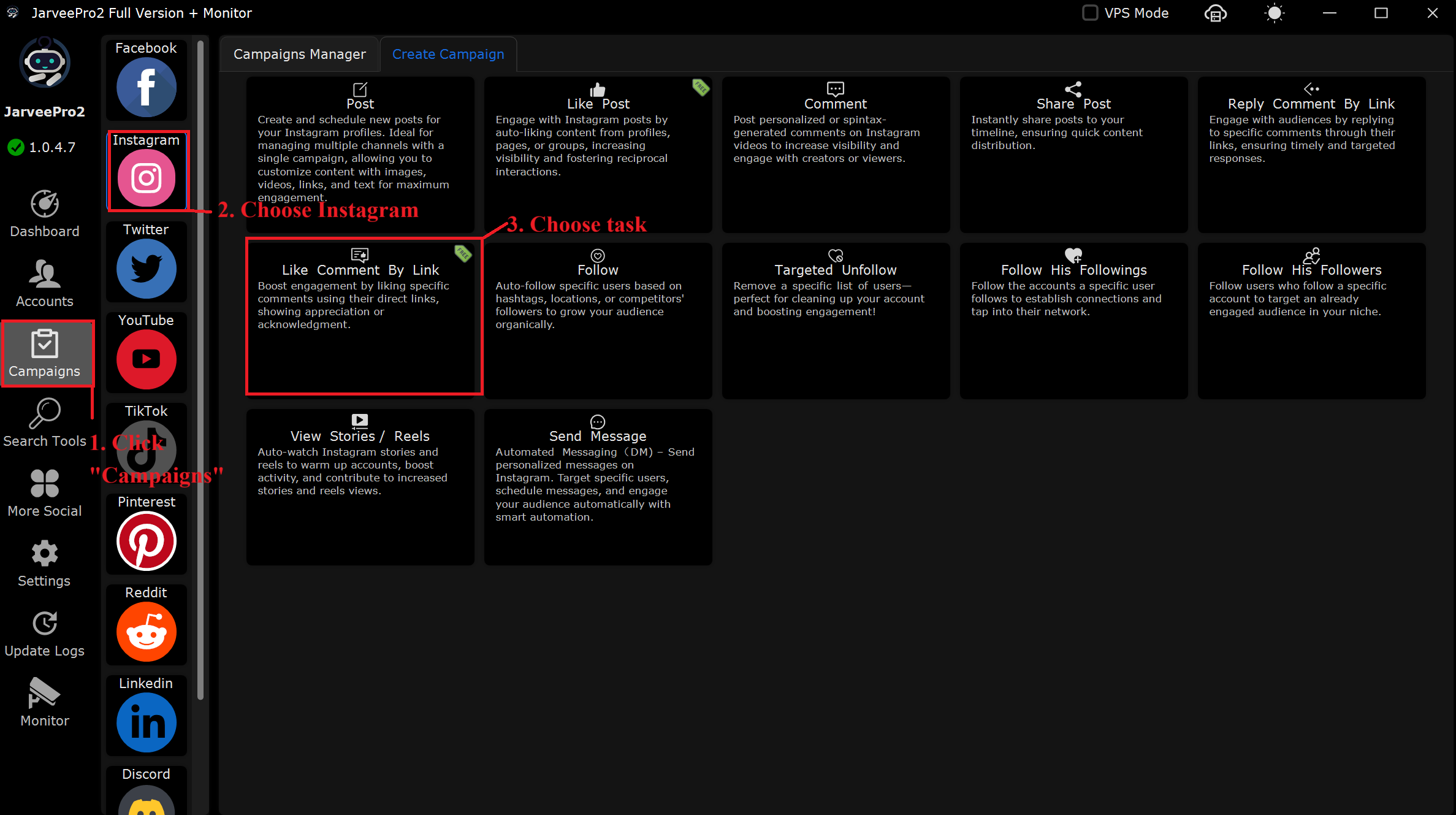The width and height of the screenshot is (1456, 815).
Task: Close the JarveePro2 window
Action: [x=1433, y=13]
